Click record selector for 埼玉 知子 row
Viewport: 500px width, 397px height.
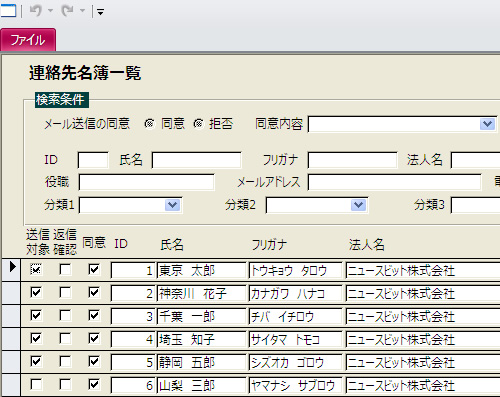(11, 339)
